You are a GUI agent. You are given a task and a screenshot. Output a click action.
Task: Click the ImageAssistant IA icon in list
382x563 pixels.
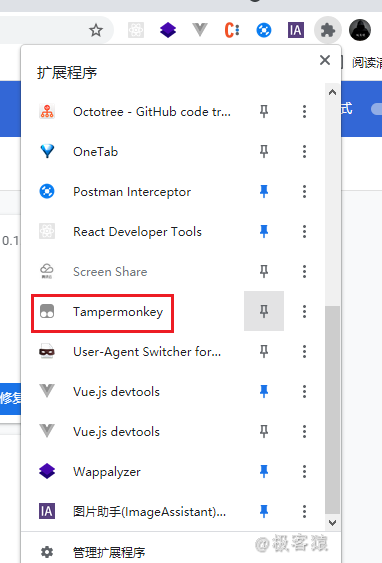[x=47, y=511]
